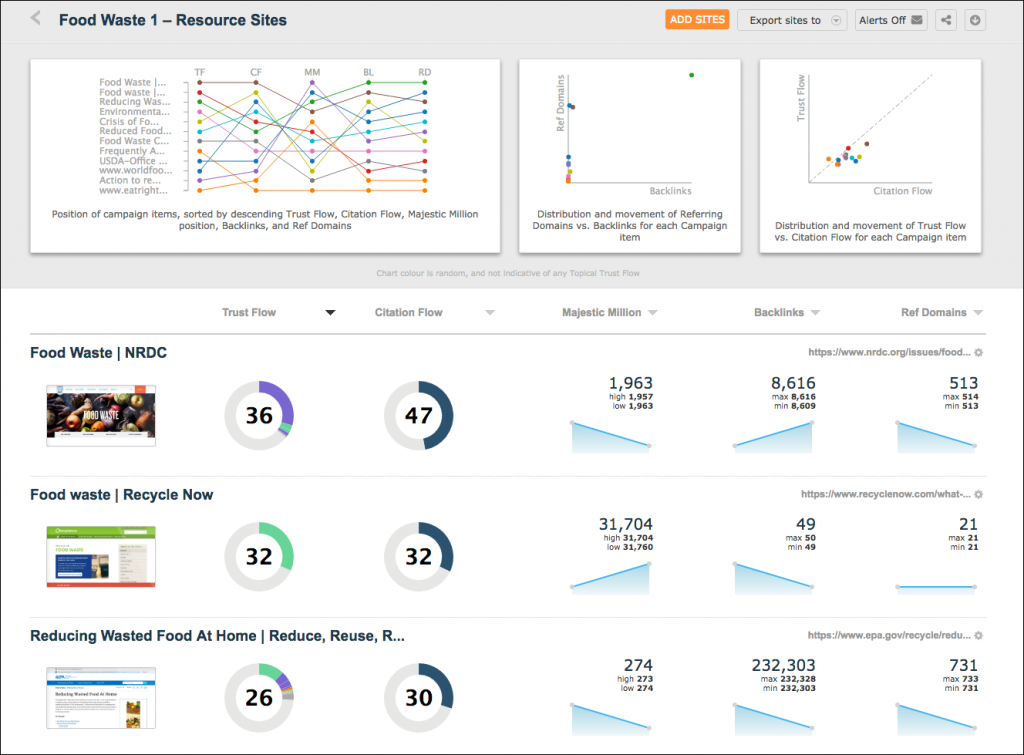
Task: Open the nrdc.org URL link
Action: coord(889,352)
